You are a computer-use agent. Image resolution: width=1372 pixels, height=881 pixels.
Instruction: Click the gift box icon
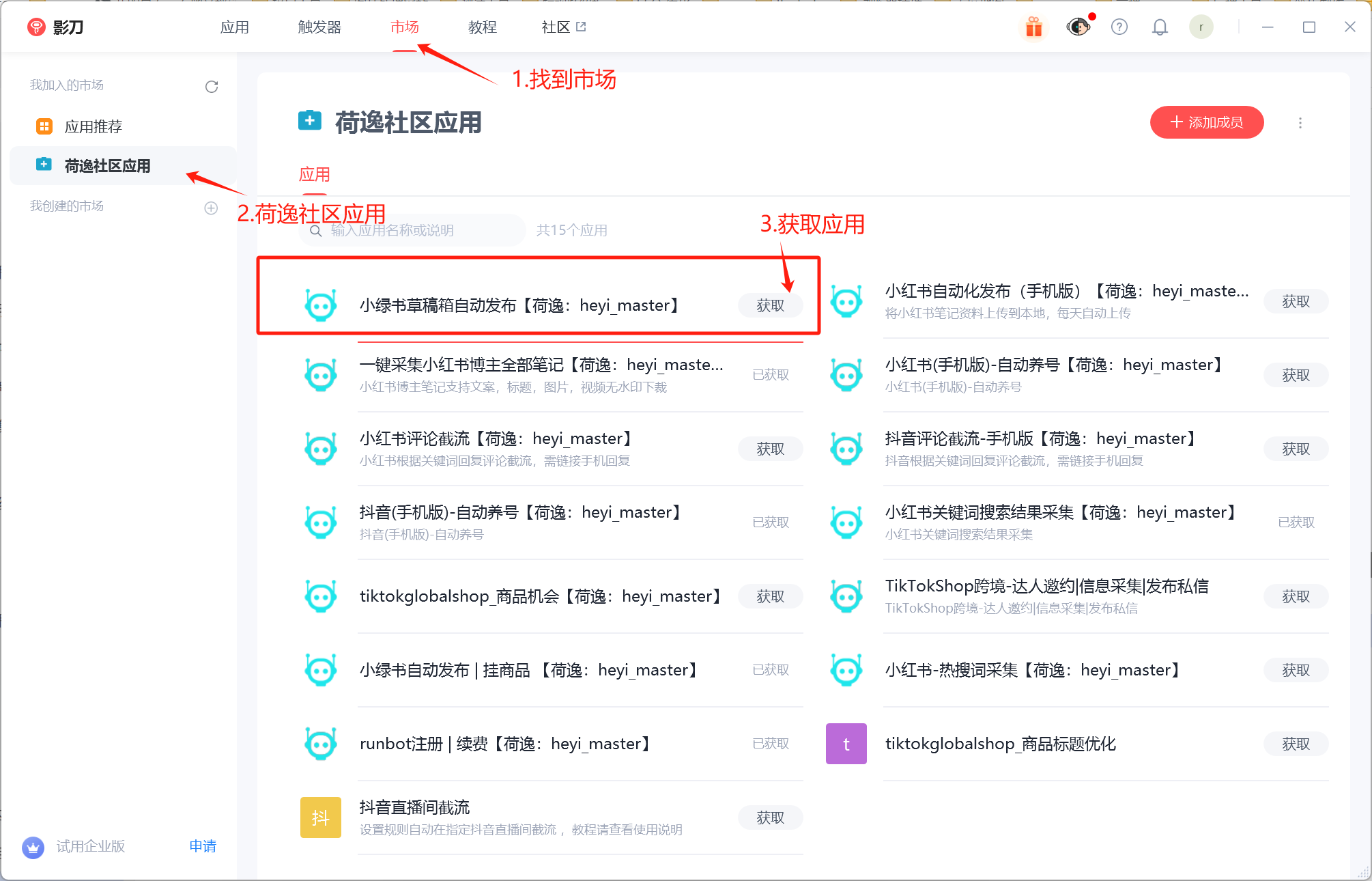1034,27
